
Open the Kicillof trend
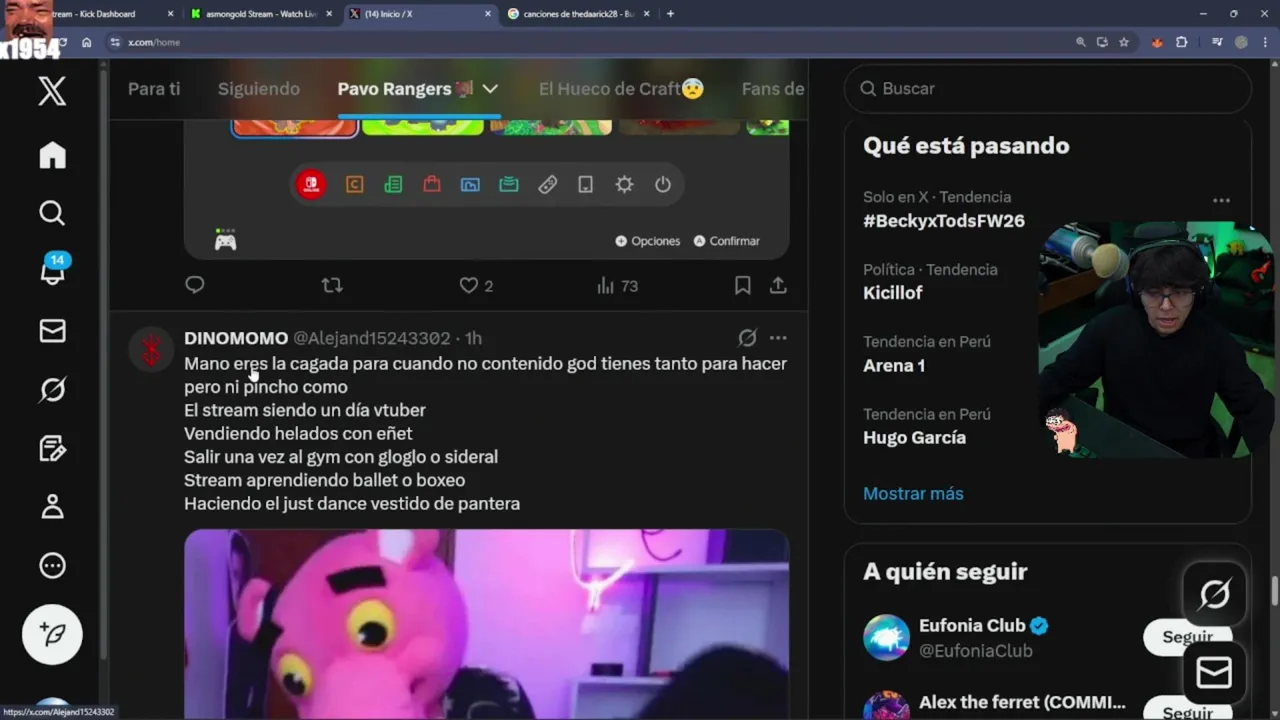tap(893, 293)
